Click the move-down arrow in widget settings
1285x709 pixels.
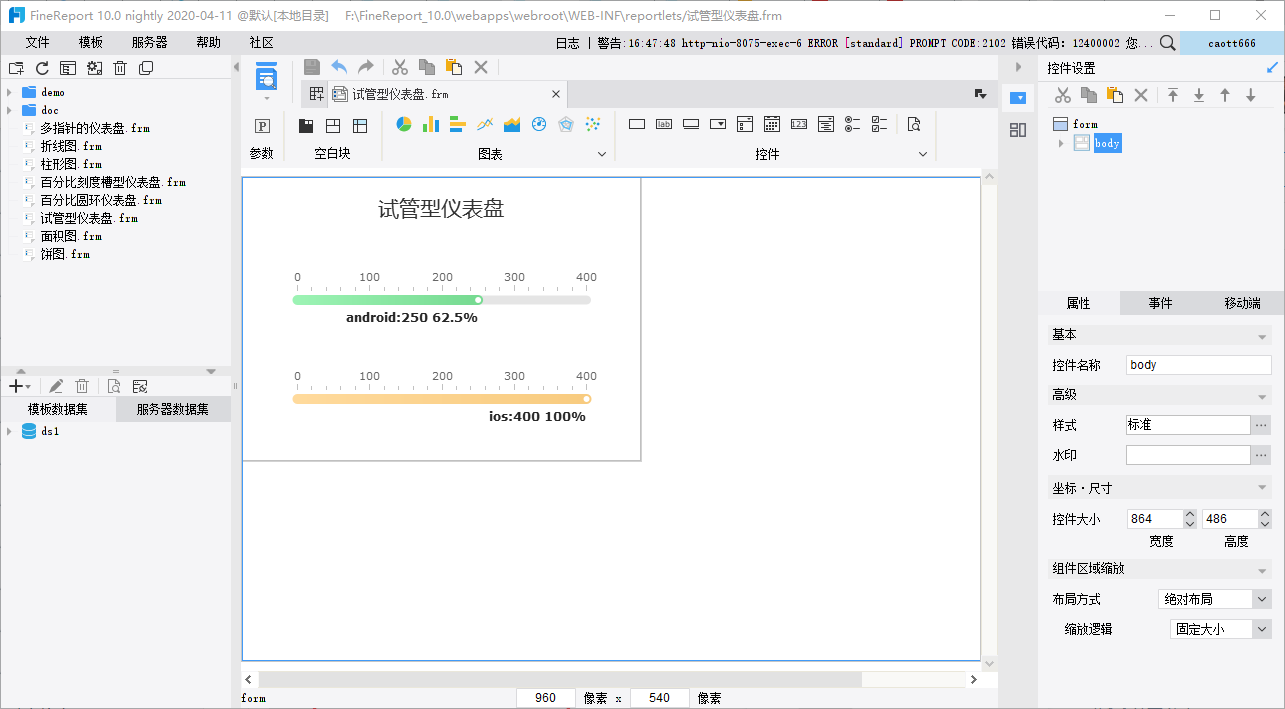tap(1251, 95)
